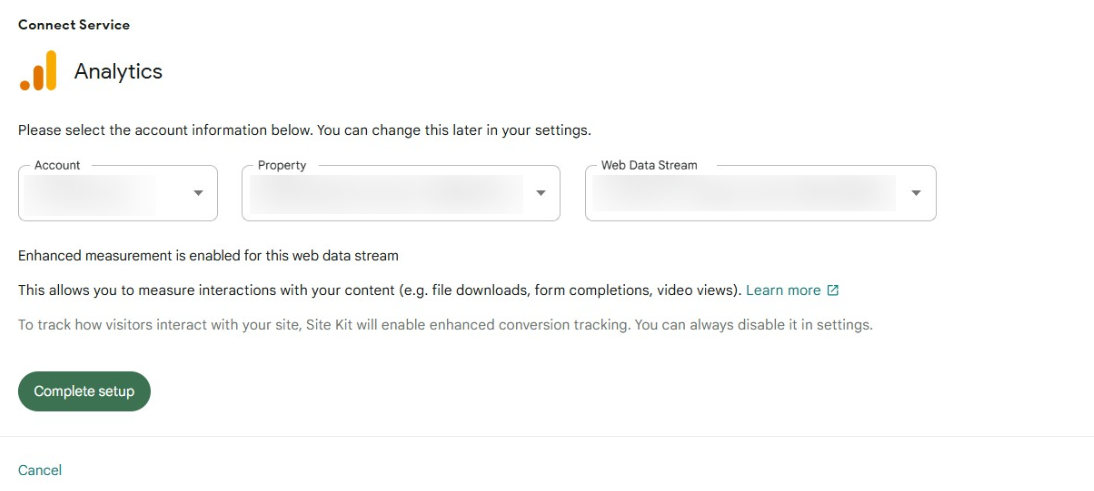Select the blurred Property field value
Image resolution: width=1094 pixels, height=491 pixels.
[386, 195]
